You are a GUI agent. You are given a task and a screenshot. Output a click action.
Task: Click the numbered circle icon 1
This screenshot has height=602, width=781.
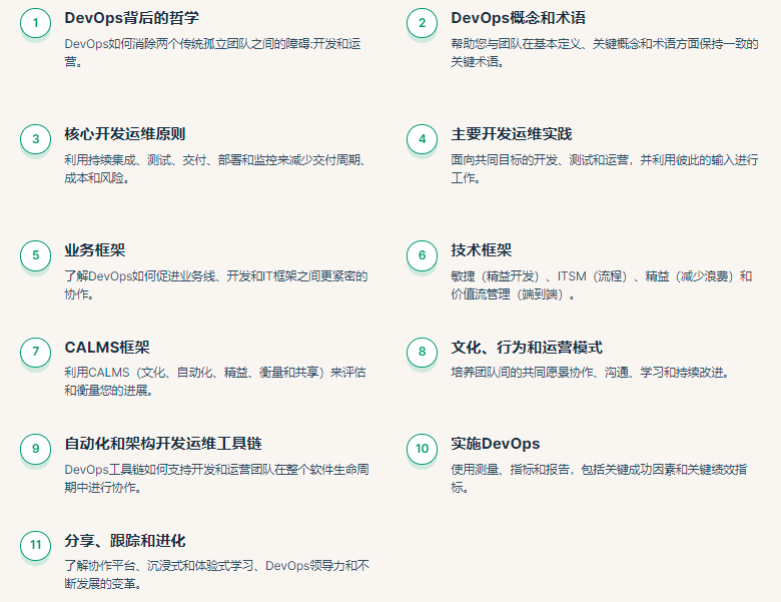tap(36, 24)
